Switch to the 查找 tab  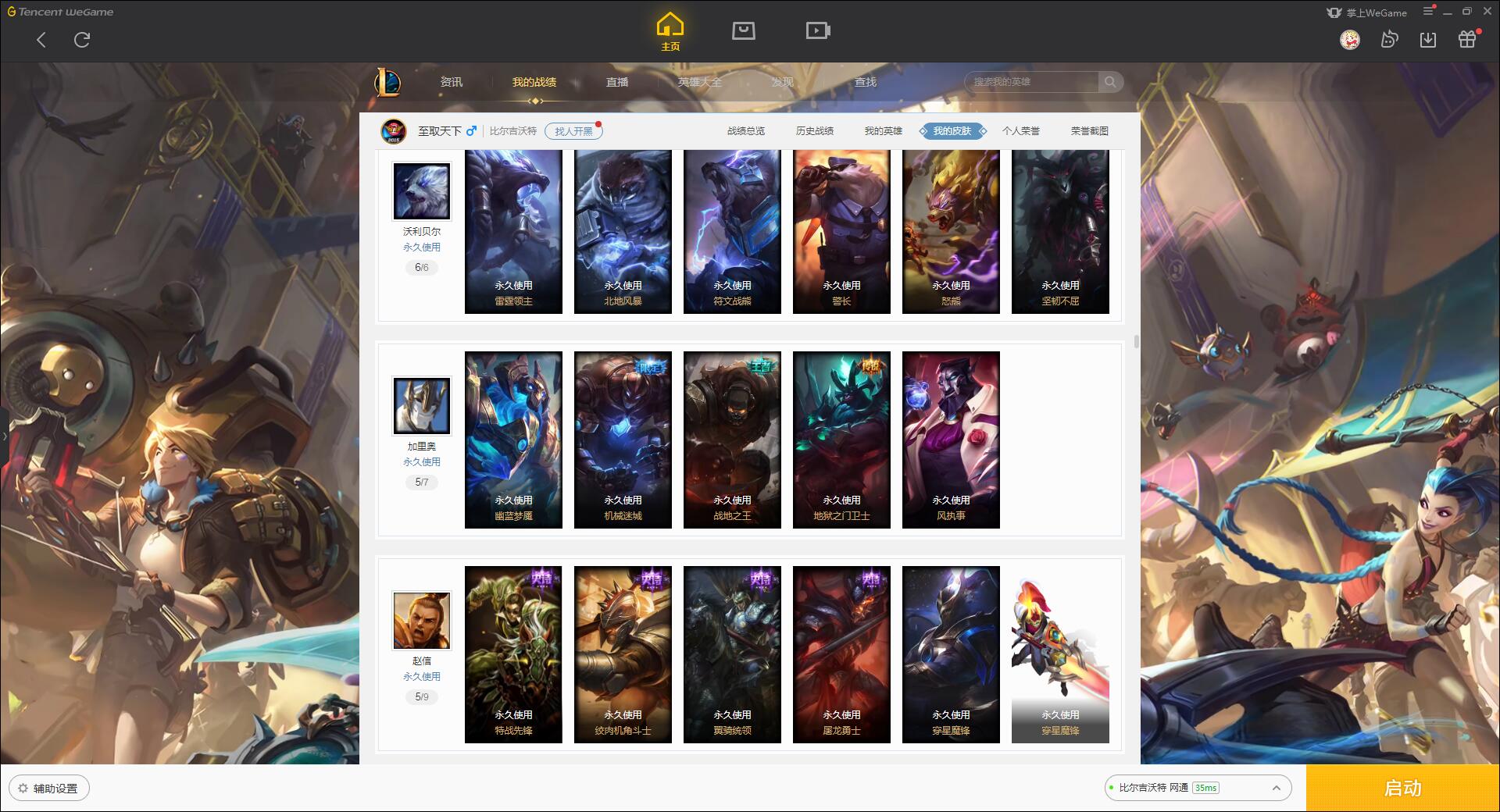click(866, 82)
